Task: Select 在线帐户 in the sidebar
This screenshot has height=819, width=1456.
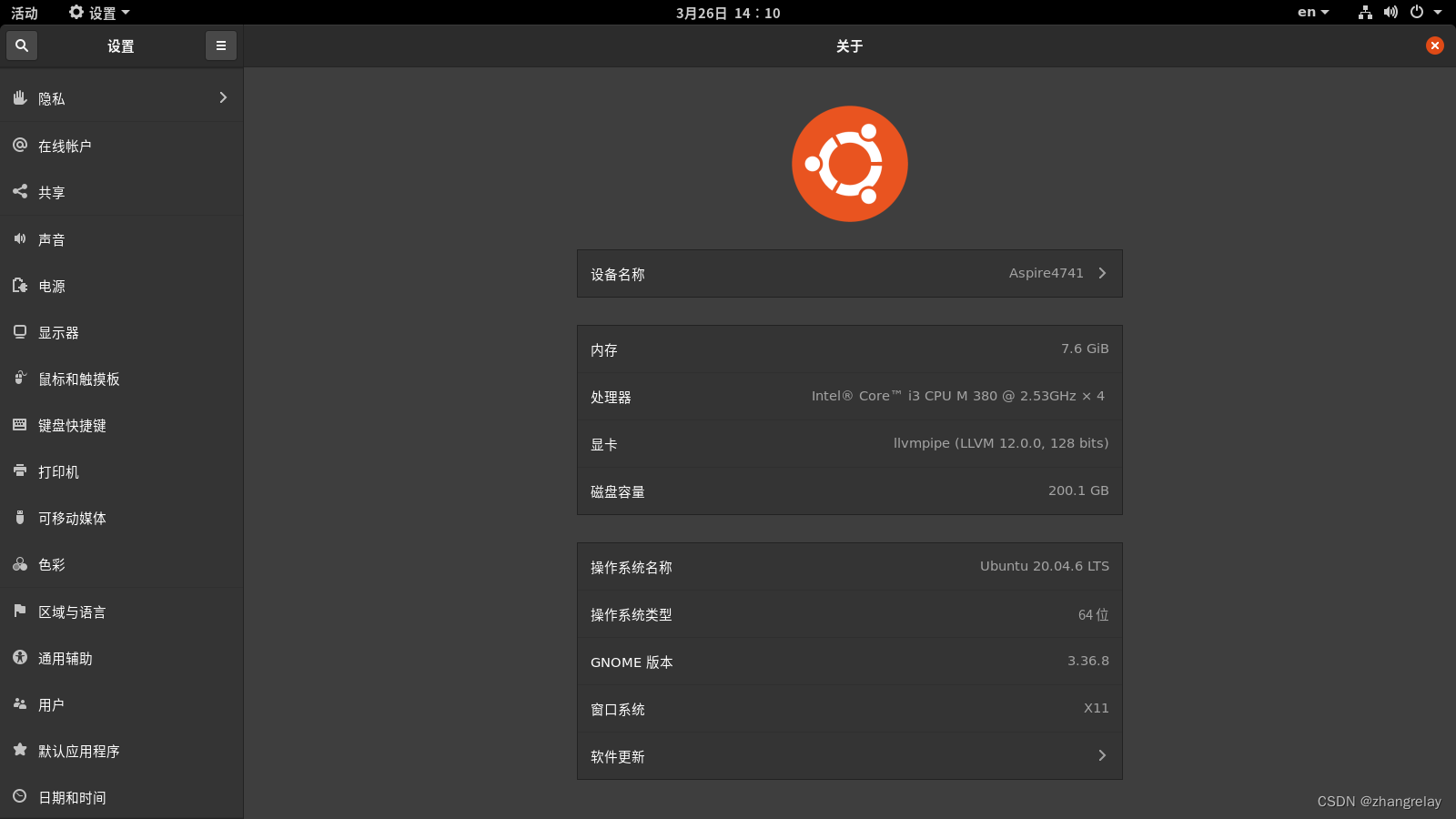Action: pos(122,146)
